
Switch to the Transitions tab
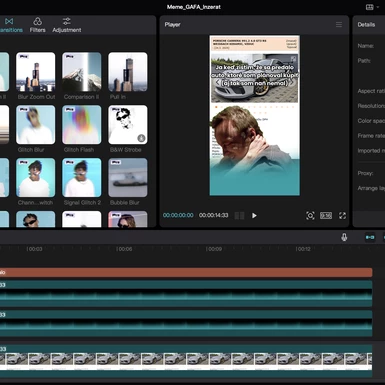9,25
